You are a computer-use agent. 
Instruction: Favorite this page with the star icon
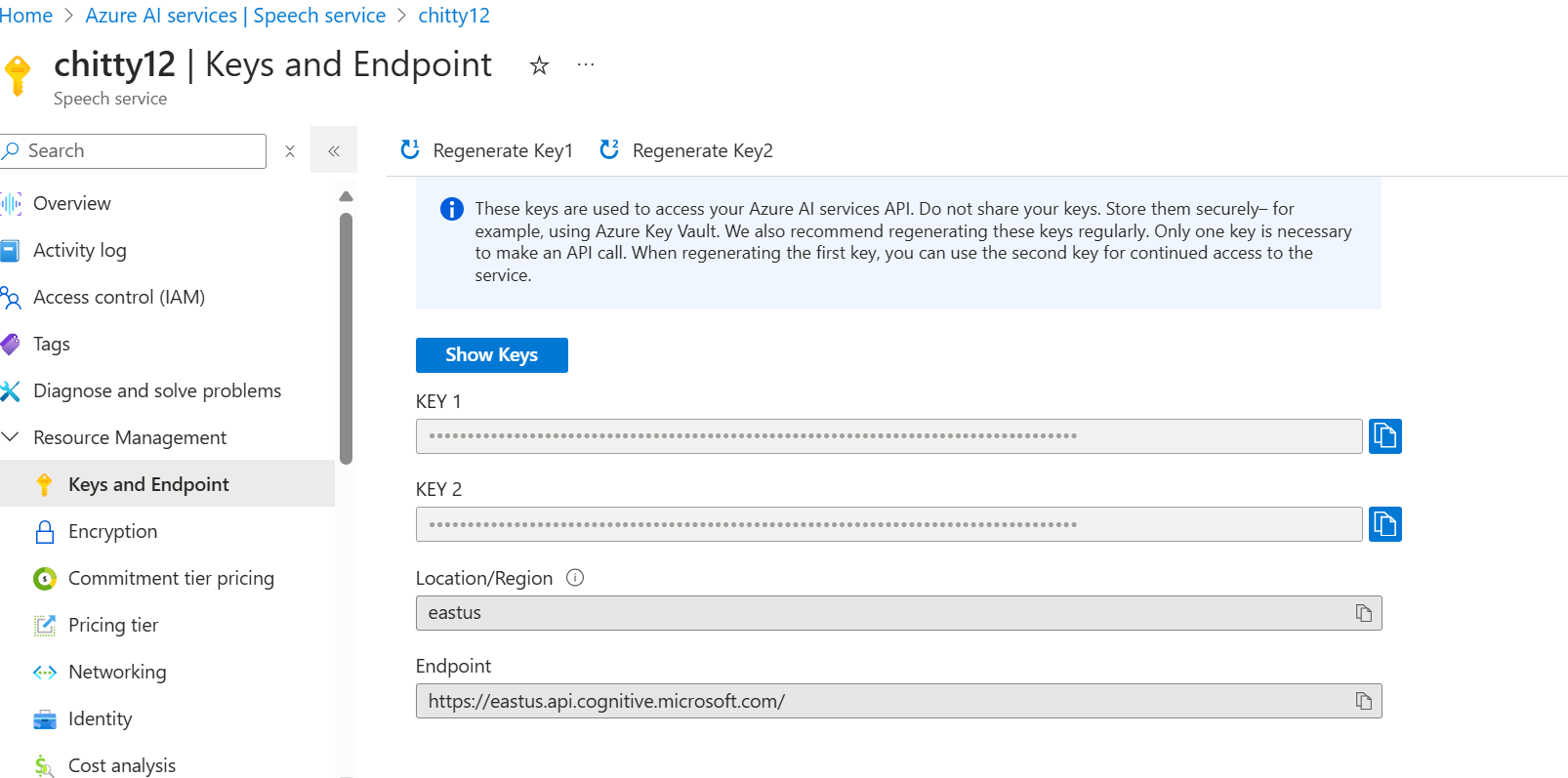[539, 65]
